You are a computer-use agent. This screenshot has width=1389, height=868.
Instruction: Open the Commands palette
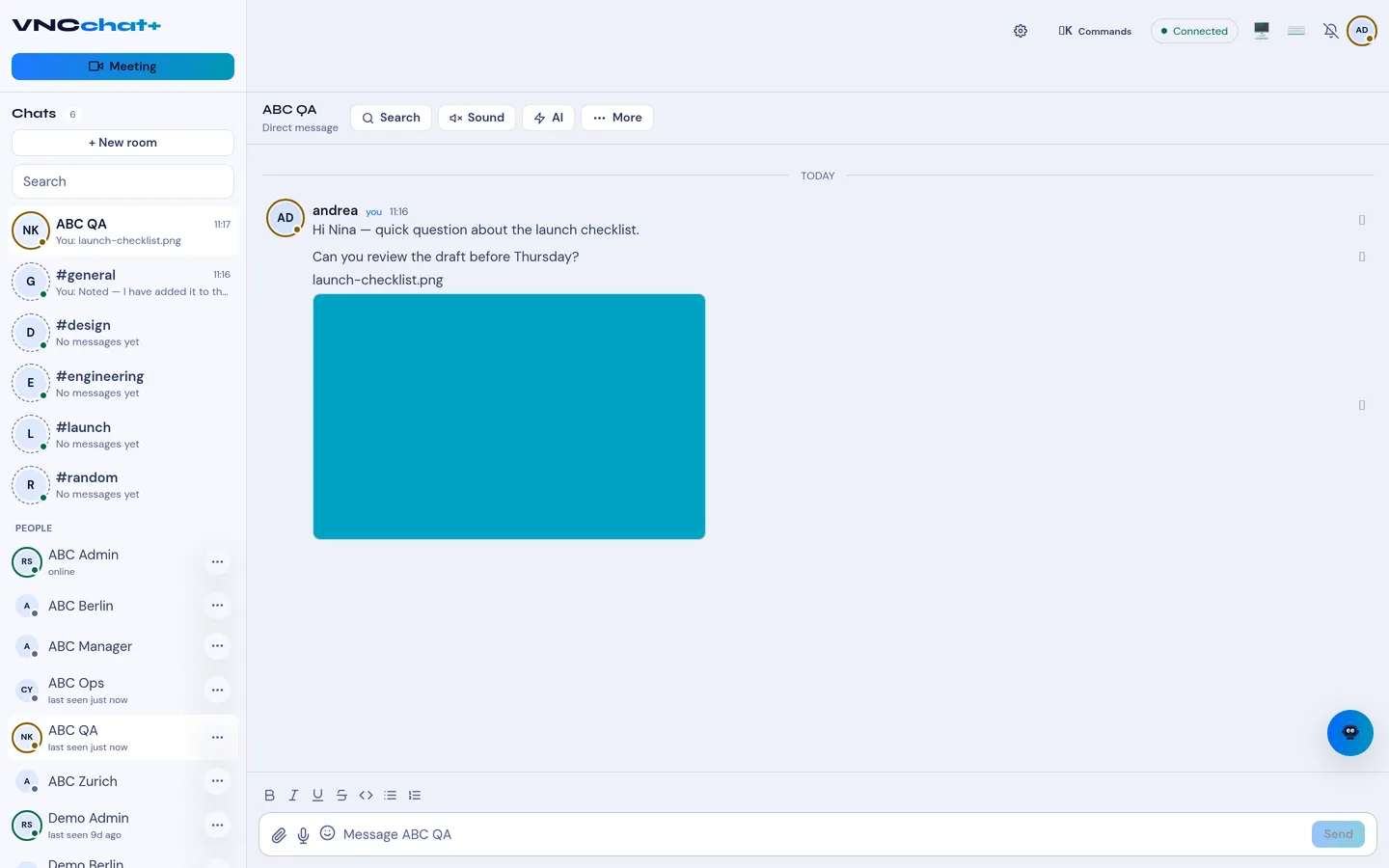click(x=1095, y=31)
